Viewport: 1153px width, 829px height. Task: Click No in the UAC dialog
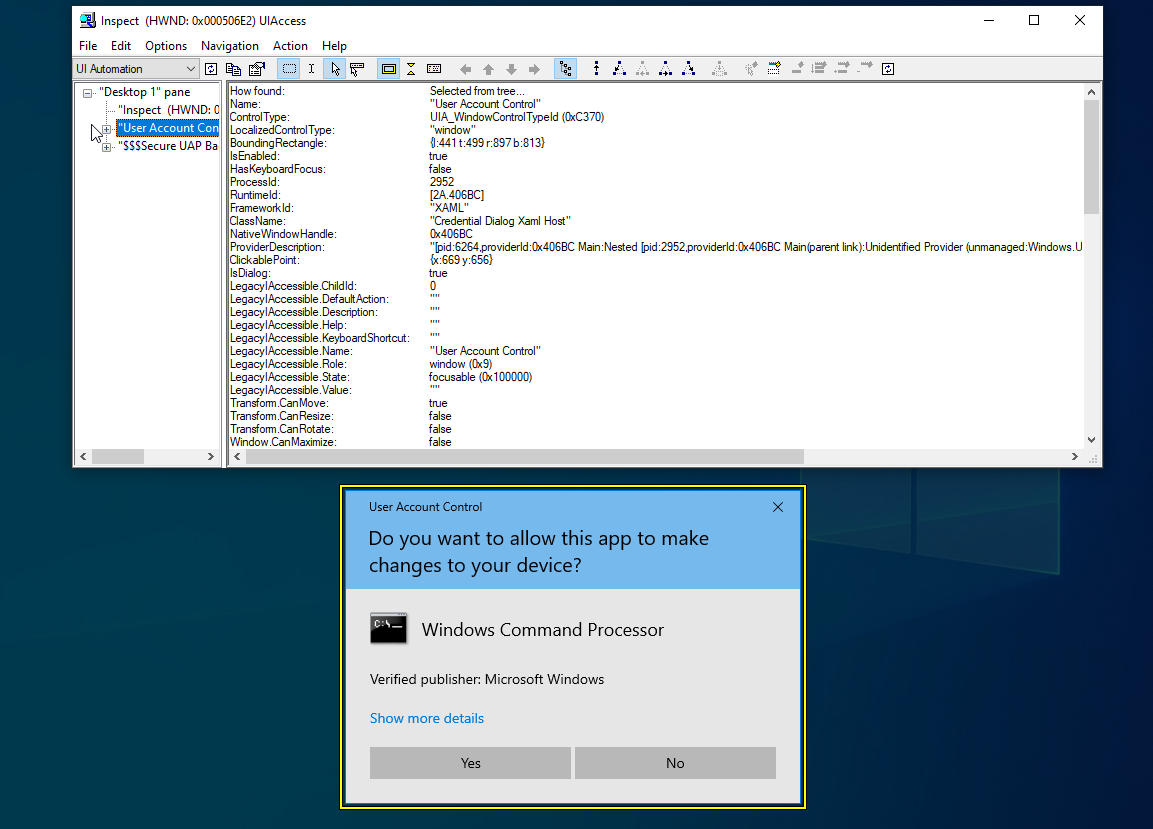point(675,764)
